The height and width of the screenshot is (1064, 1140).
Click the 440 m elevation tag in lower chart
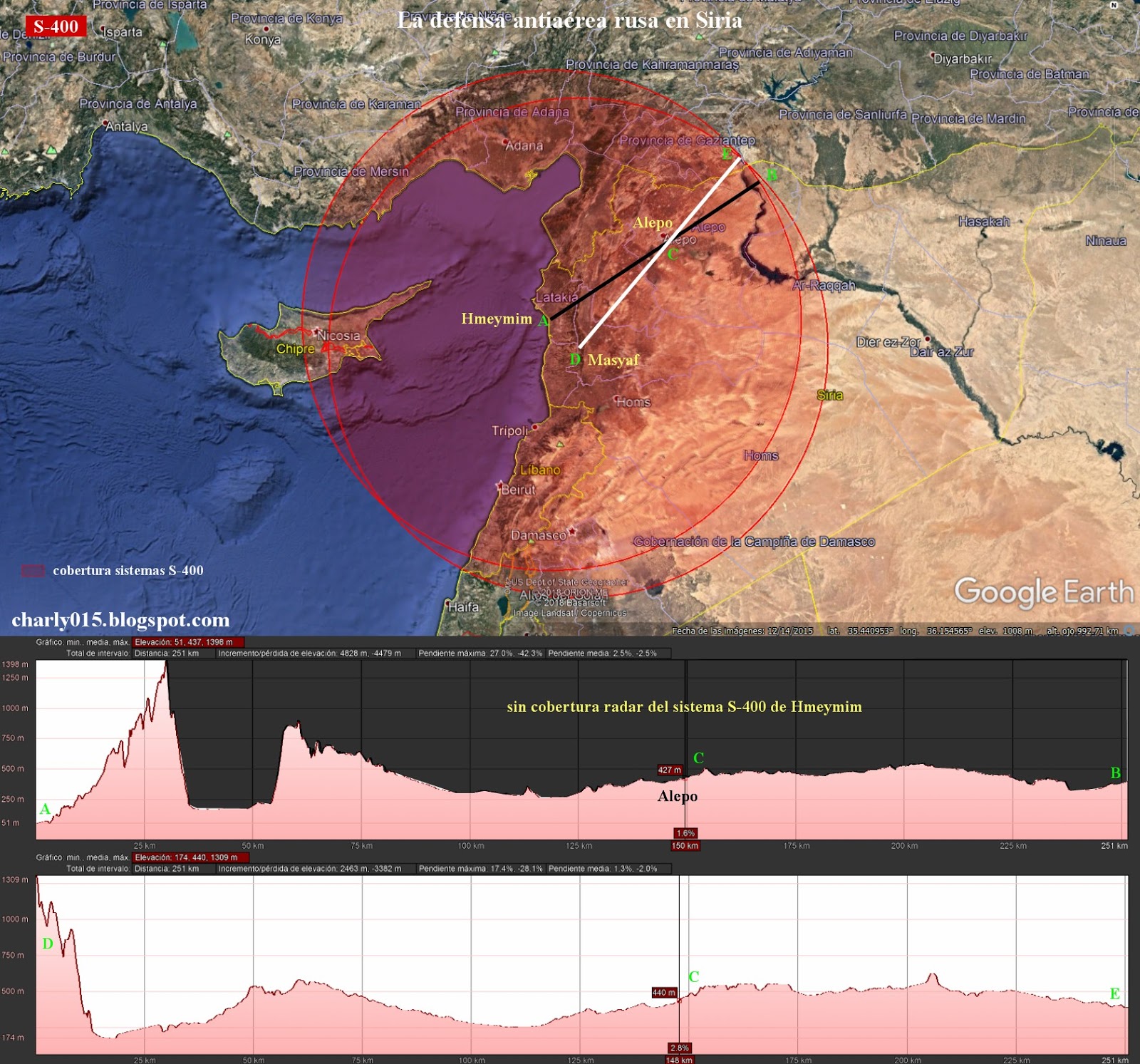(x=663, y=993)
